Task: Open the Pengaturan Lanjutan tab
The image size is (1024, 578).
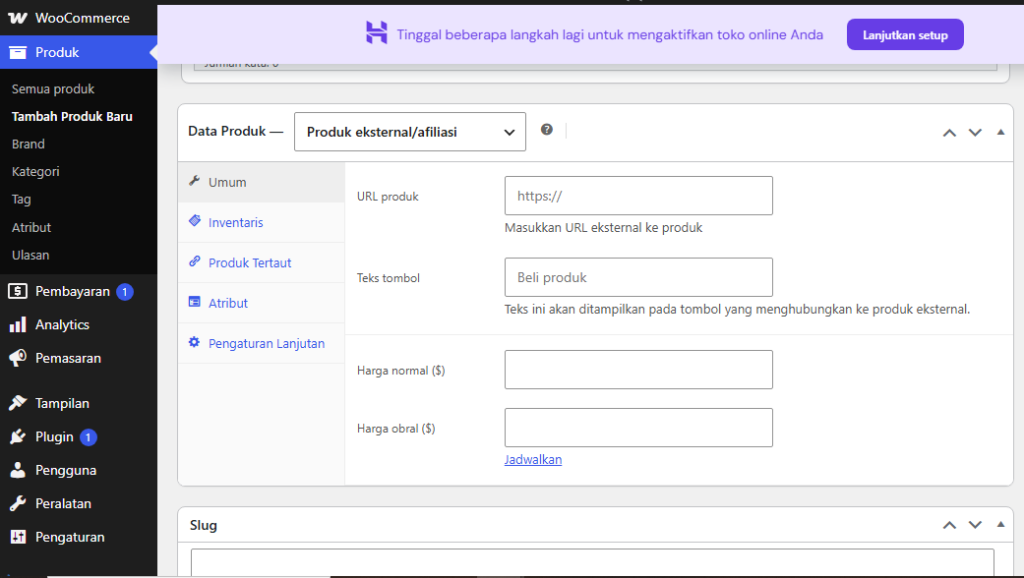Action: [x=261, y=344]
